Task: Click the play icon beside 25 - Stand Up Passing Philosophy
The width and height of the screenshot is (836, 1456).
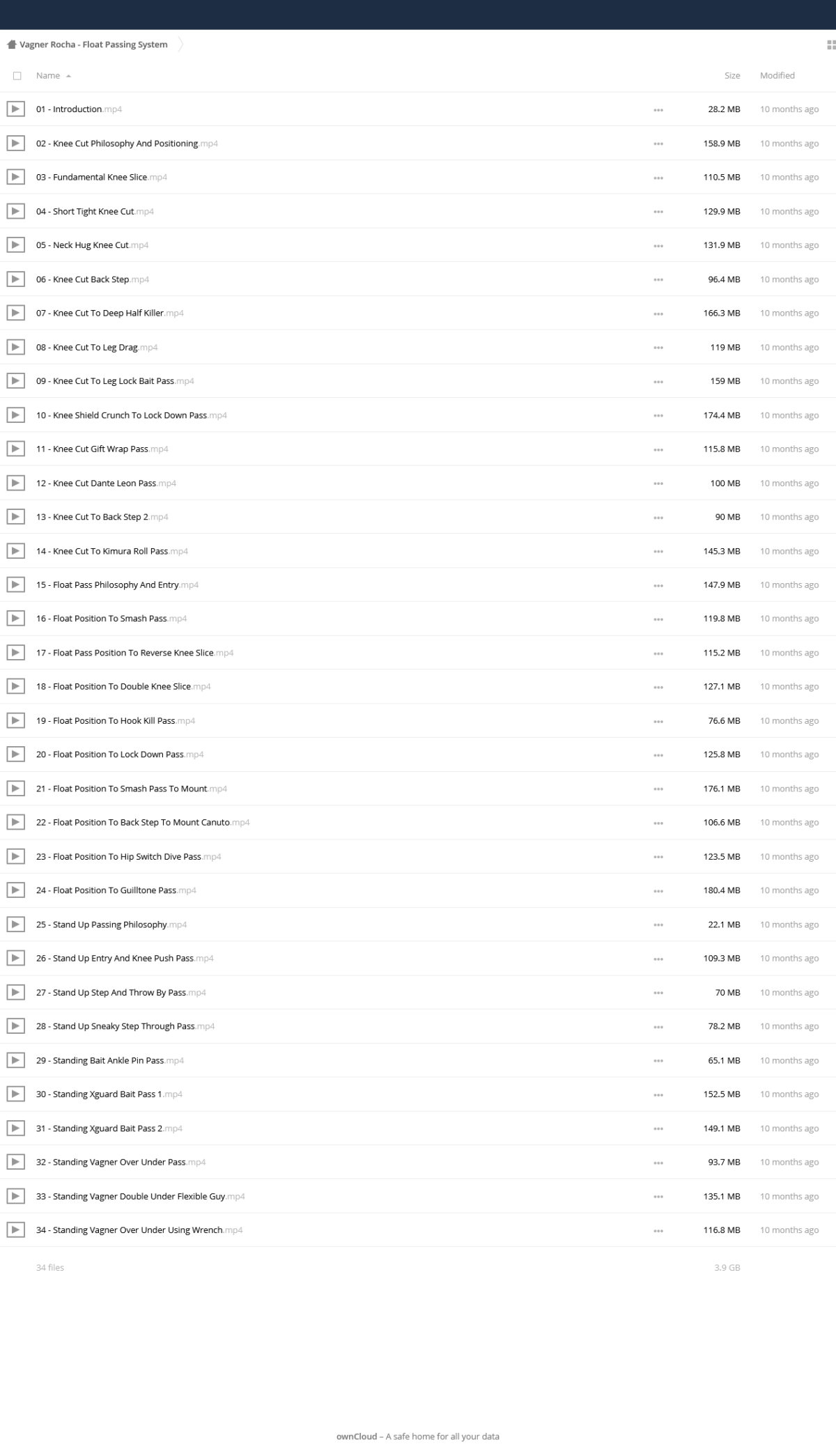Action: pos(15,924)
